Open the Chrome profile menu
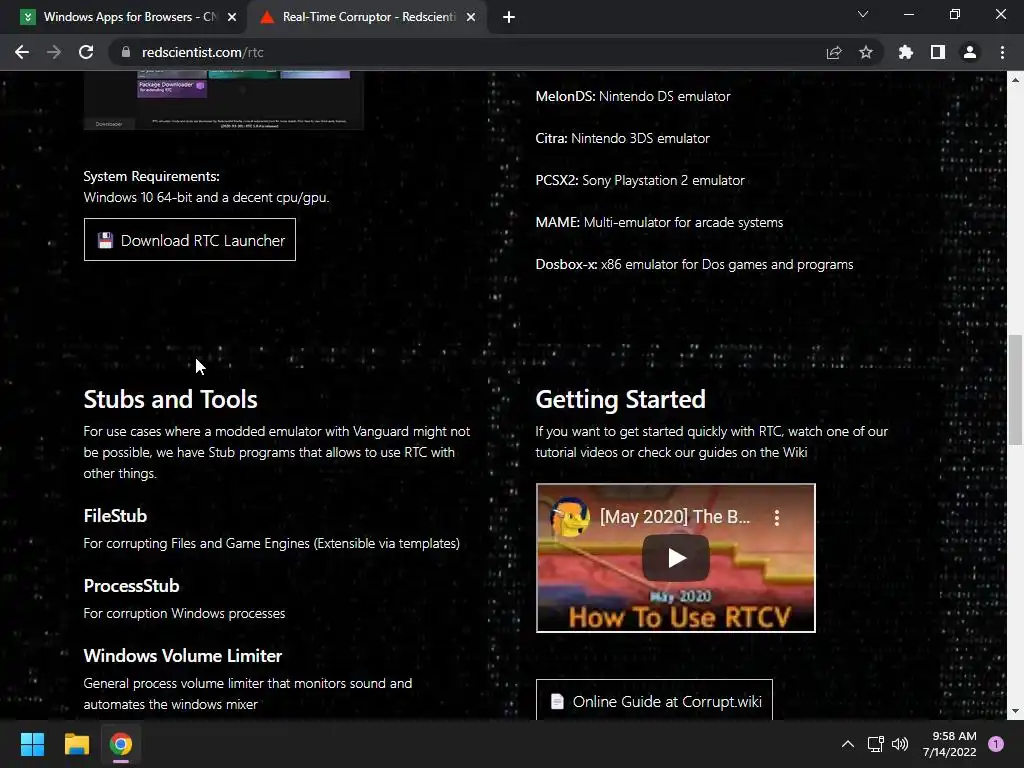This screenshot has height=768, width=1024. click(x=970, y=52)
